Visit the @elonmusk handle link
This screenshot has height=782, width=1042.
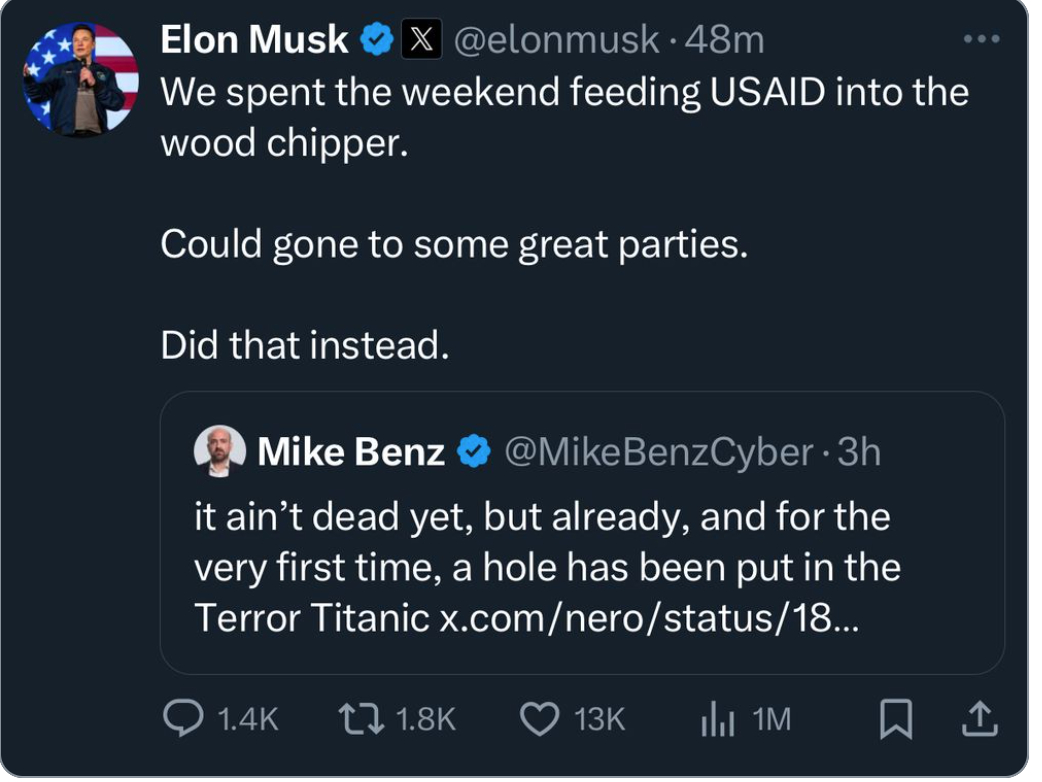556,40
